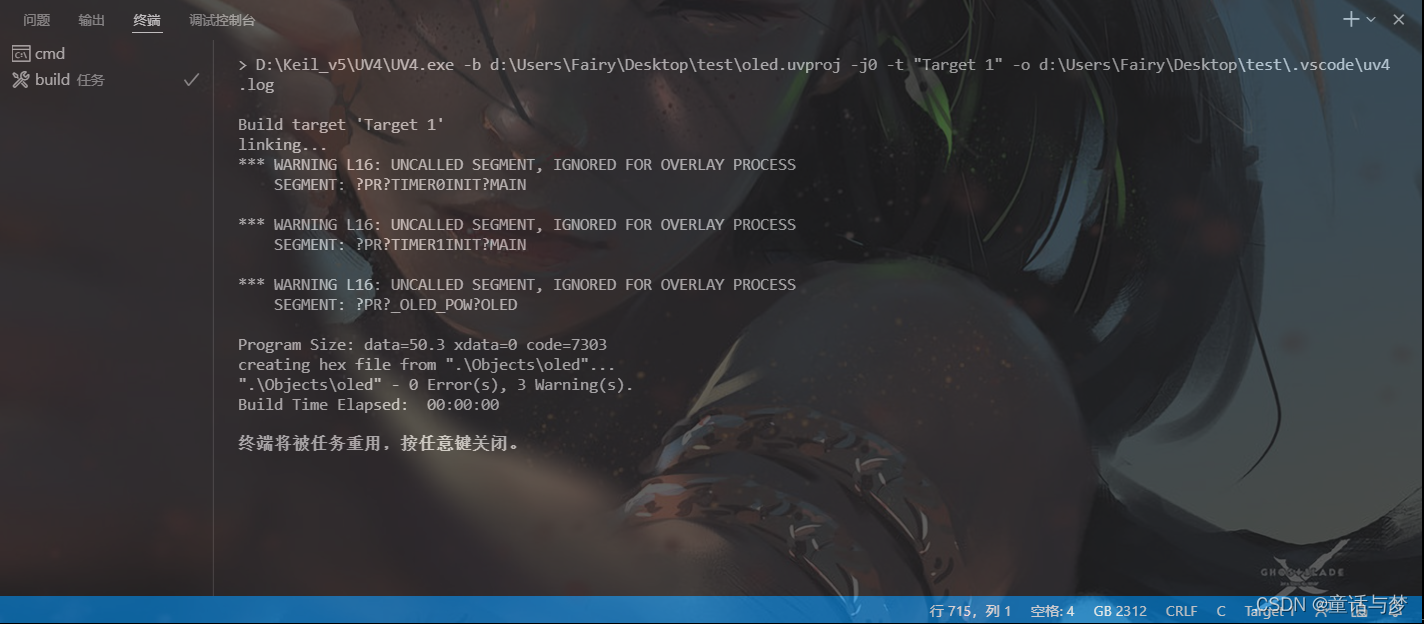
Task: Click the ?PR?TIMER0INIT?MAIN segment text
Action: point(441,185)
